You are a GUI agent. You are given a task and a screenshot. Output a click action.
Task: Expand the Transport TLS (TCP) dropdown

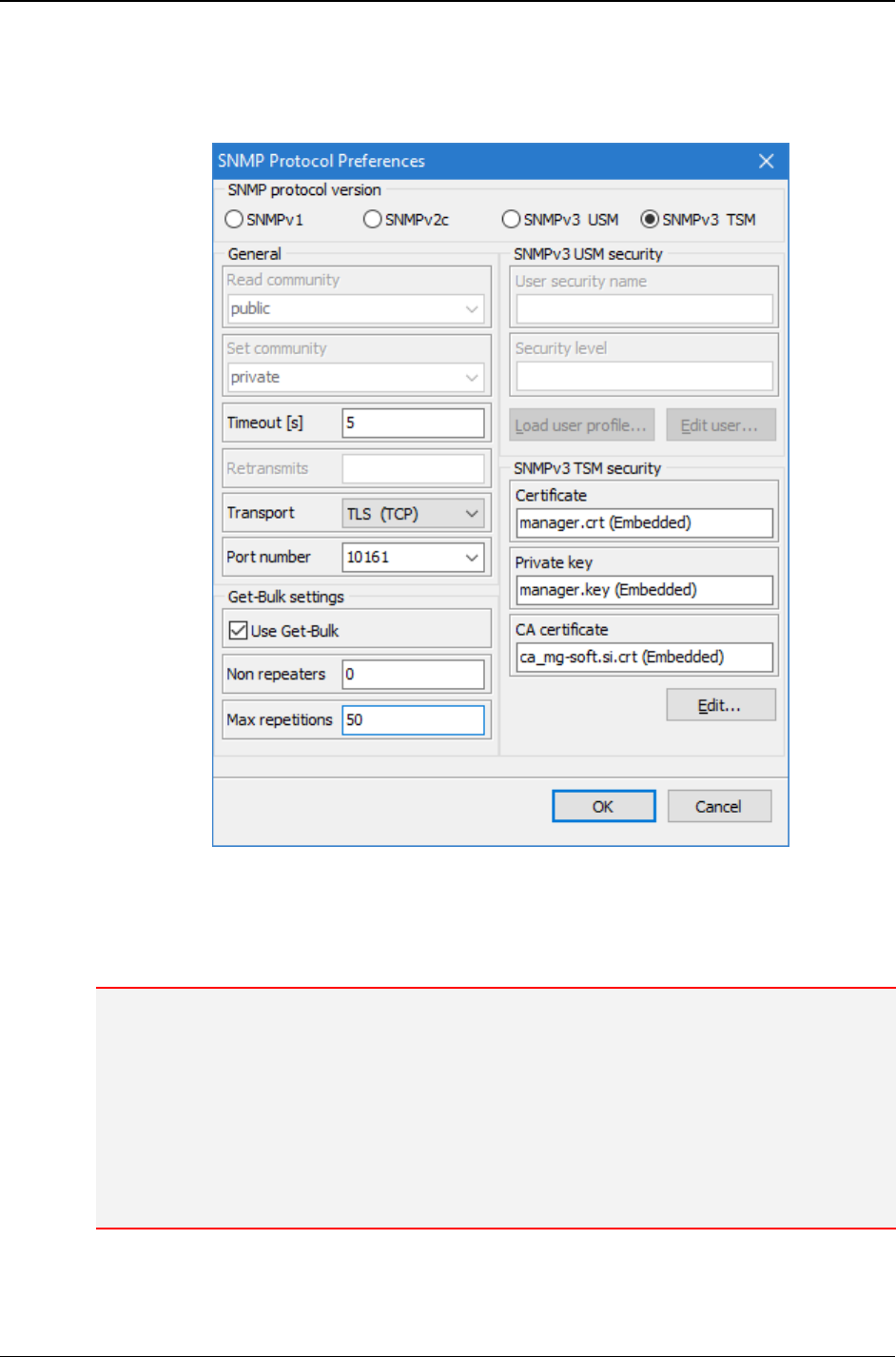[x=472, y=513]
